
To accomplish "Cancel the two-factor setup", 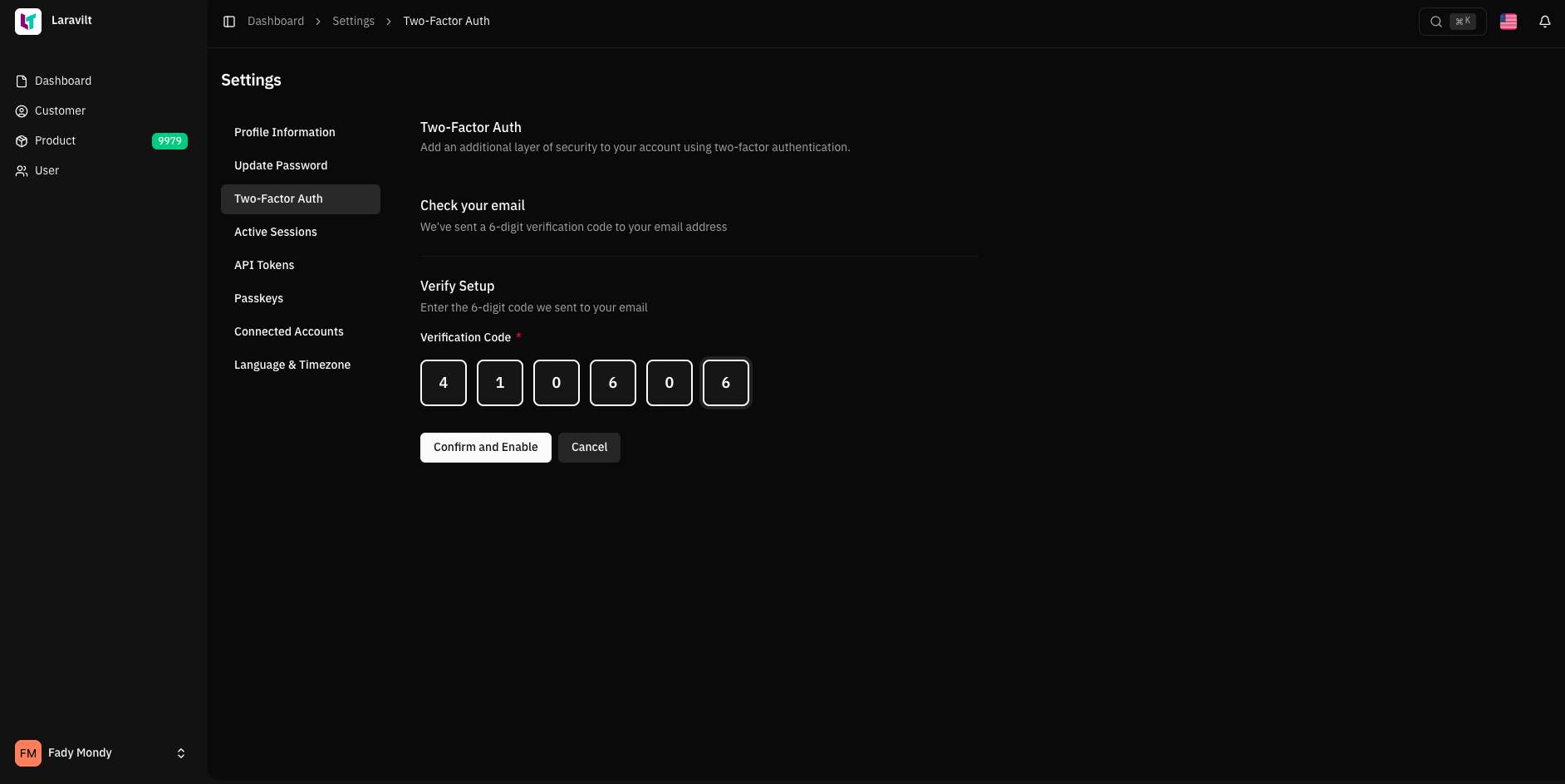I will (x=589, y=448).
